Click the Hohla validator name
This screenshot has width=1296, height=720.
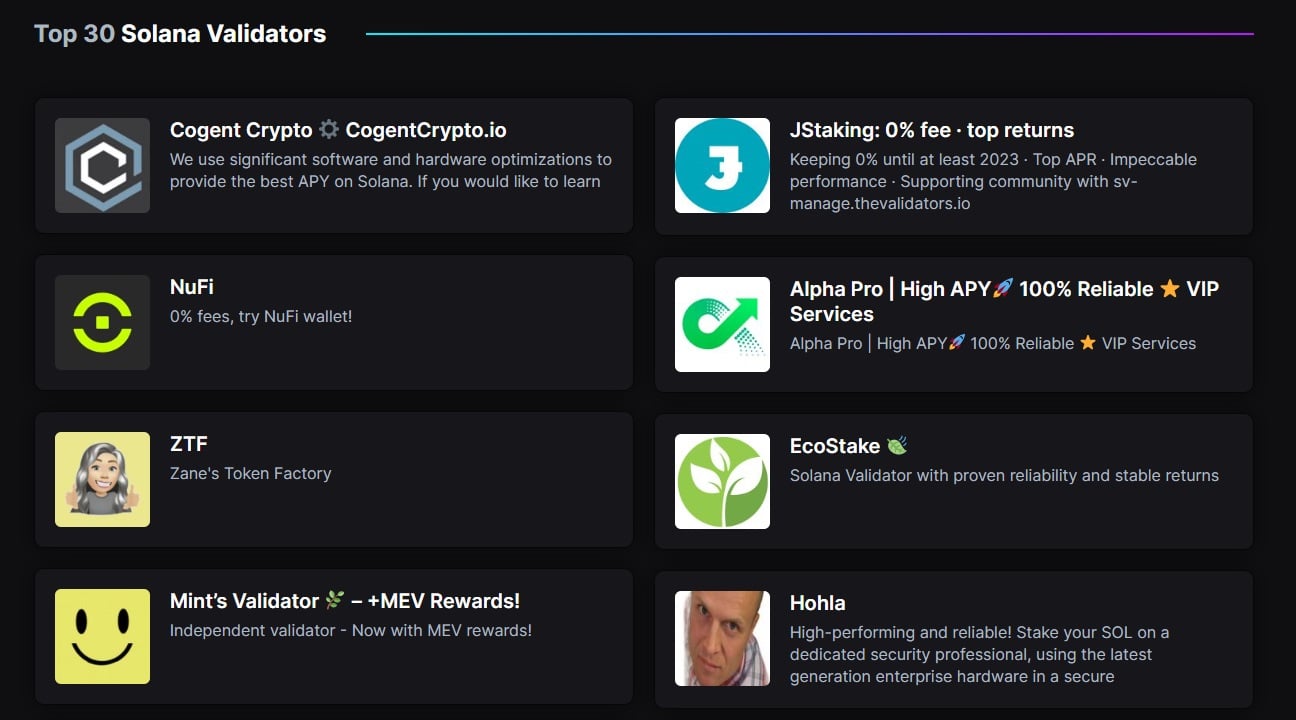pos(817,603)
